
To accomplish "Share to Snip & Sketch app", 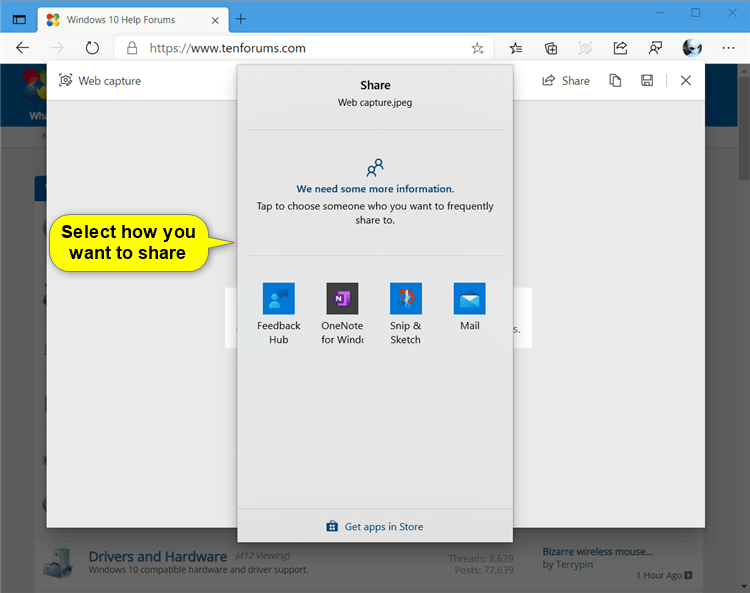I will [x=406, y=313].
